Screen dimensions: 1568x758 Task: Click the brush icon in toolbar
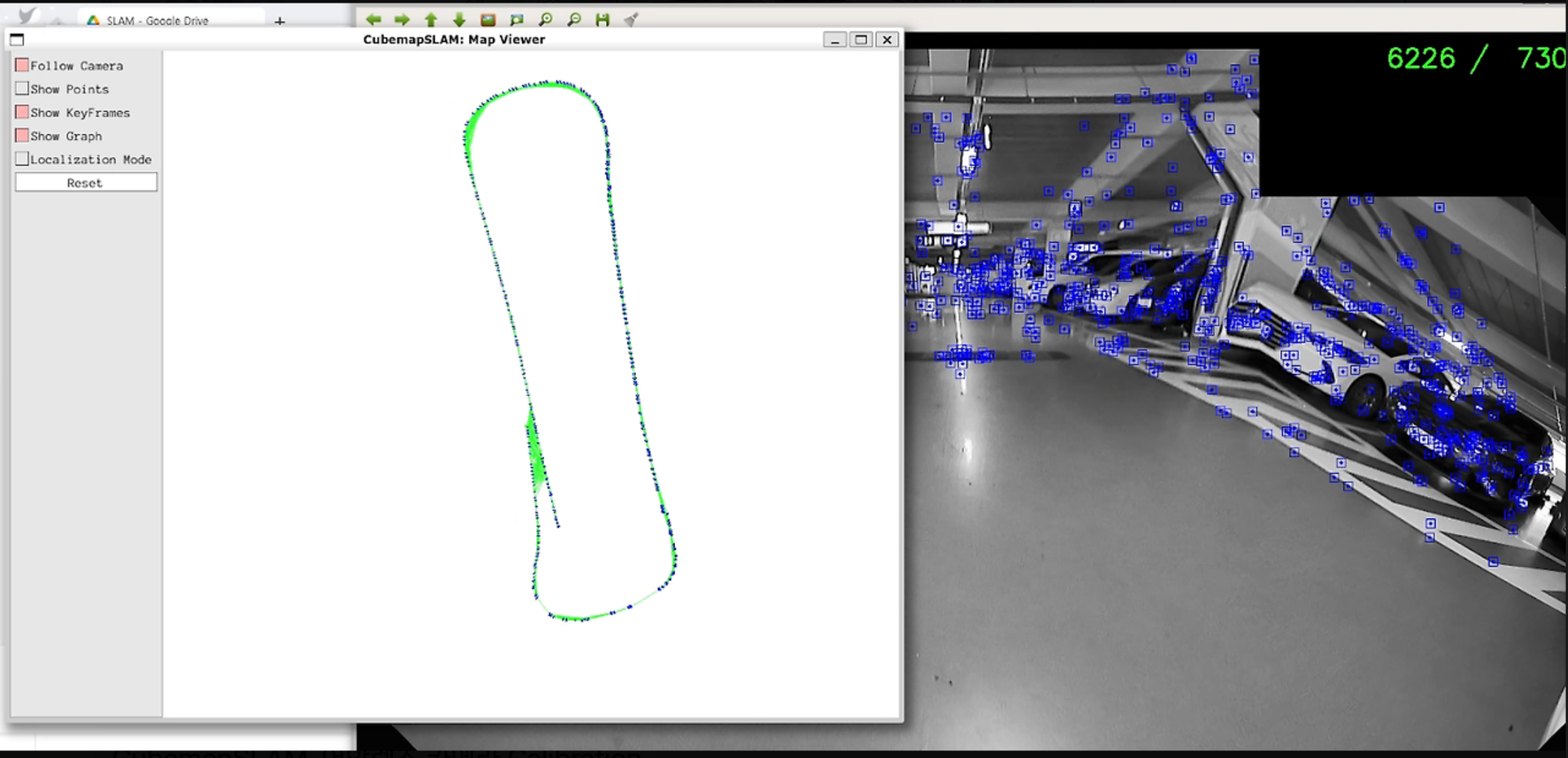pyautogui.click(x=631, y=20)
